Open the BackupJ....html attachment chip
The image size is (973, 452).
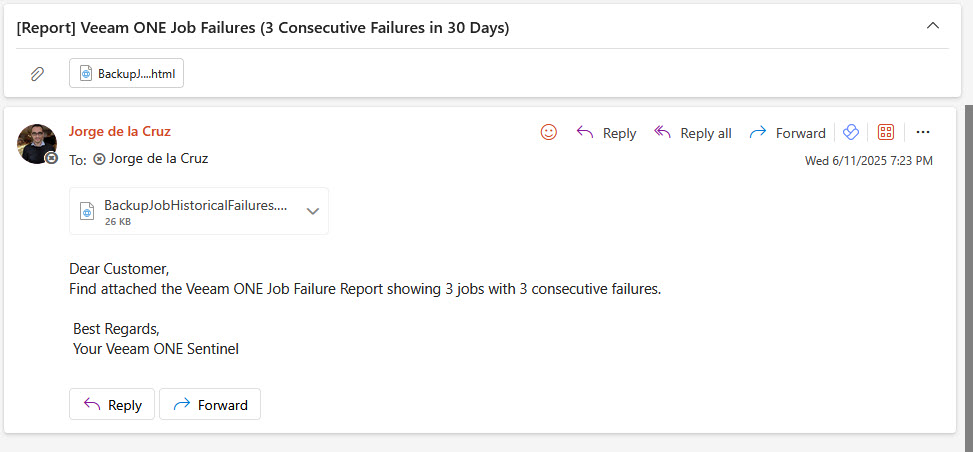[127, 73]
